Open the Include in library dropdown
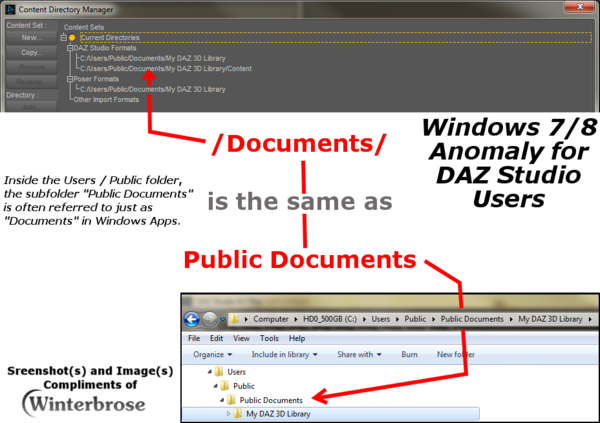Image resolution: width=600 pixels, height=423 pixels. click(284, 355)
